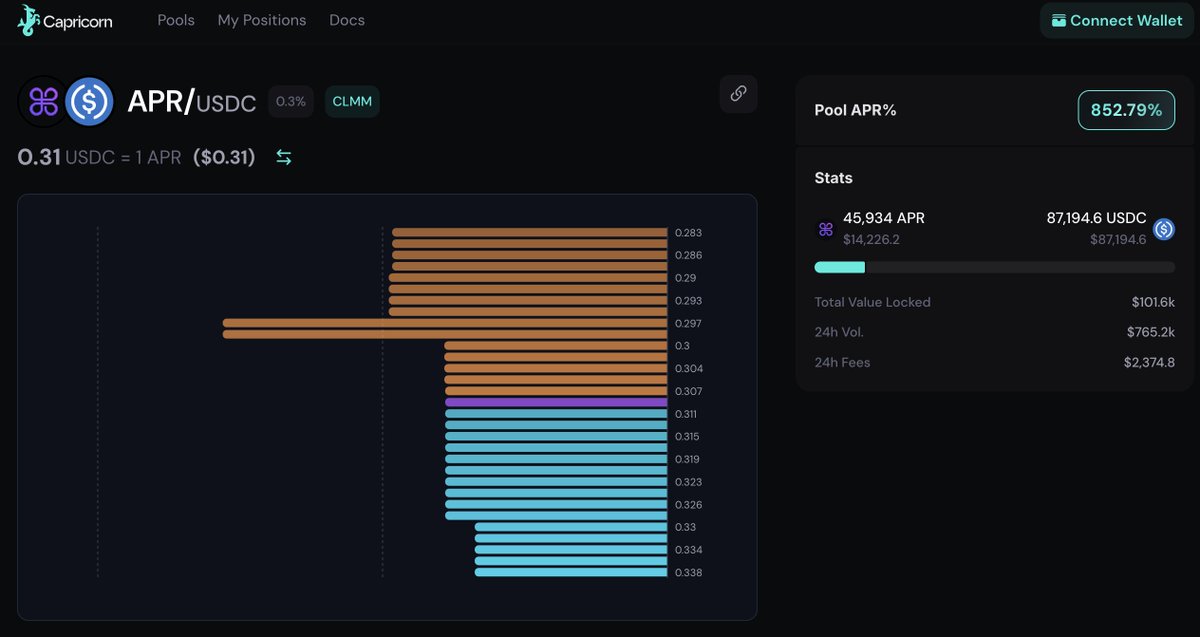
Task: Click the '$765.2k' volume value
Action: pos(1151,332)
